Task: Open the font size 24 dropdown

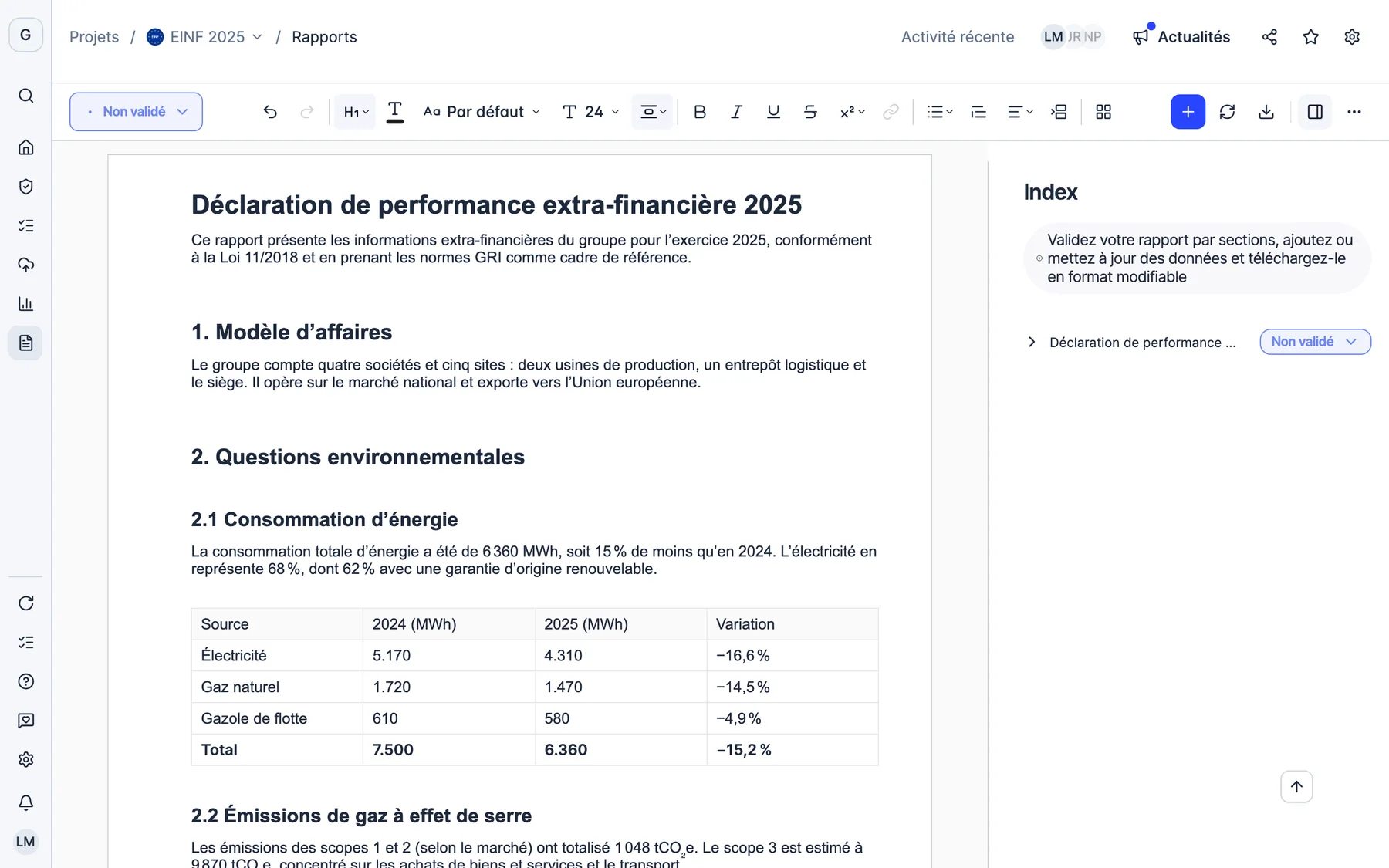Action: (590, 112)
